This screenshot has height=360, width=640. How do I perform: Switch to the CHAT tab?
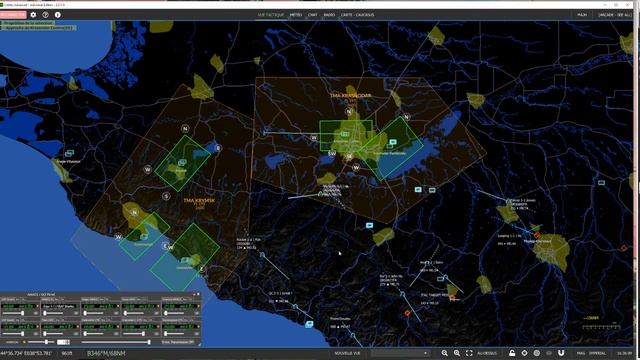[x=313, y=15]
